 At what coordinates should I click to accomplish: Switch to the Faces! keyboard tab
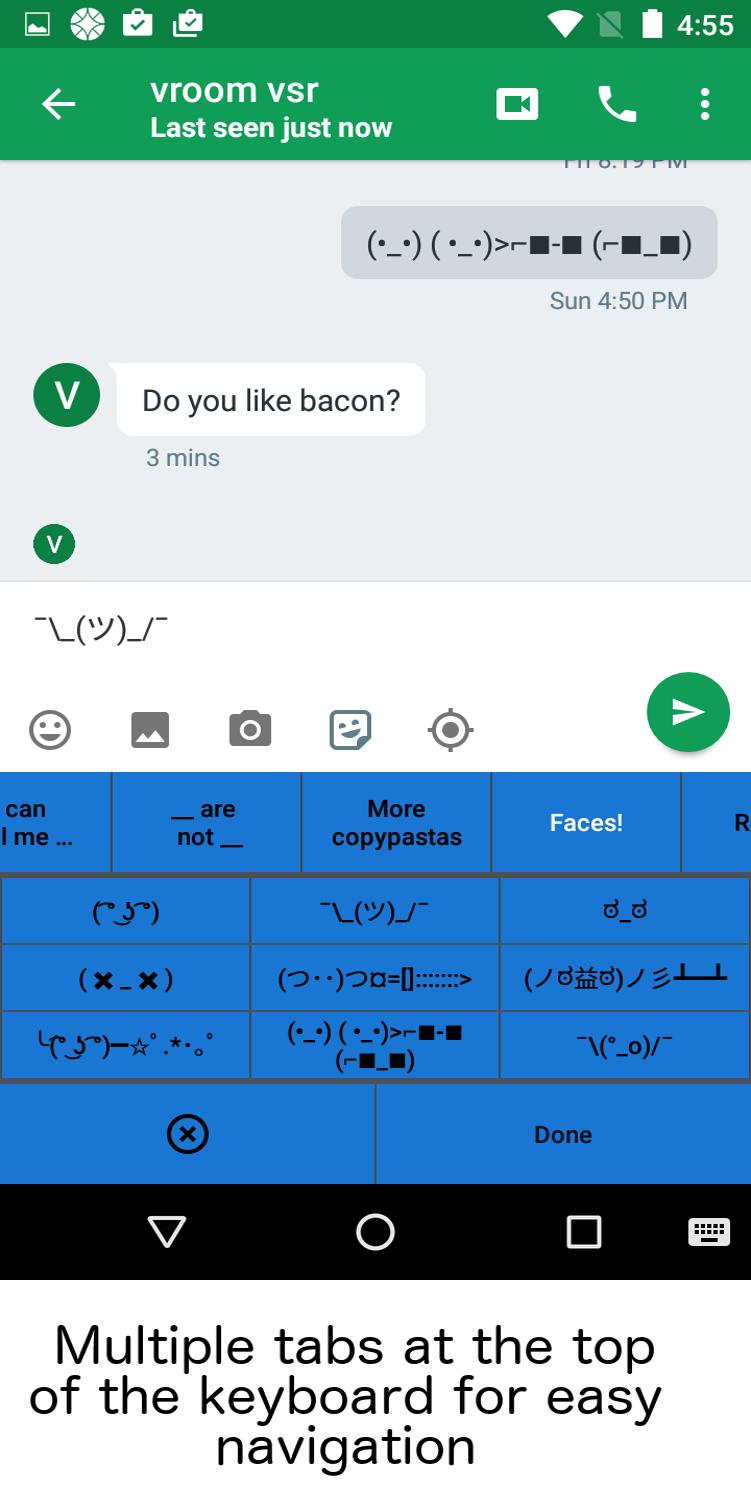coord(586,823)
